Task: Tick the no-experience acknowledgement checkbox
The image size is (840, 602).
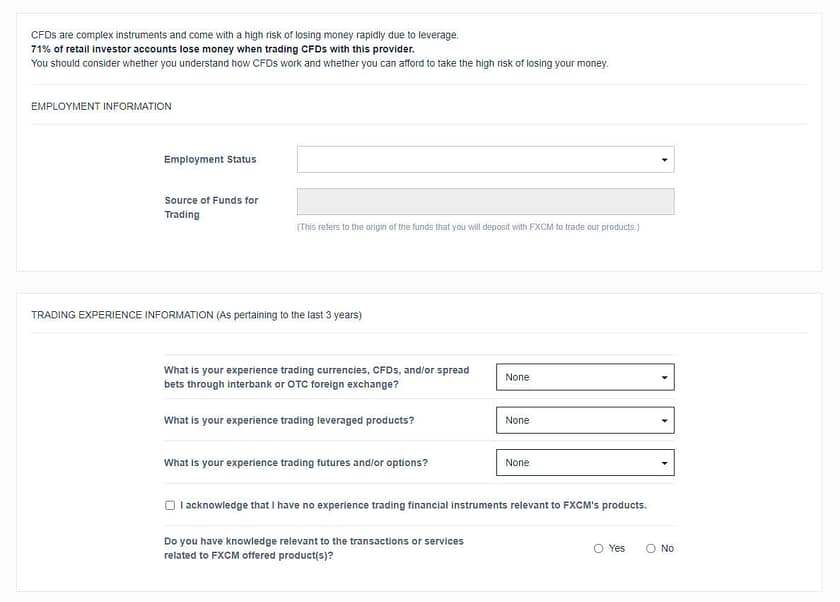Action: 170,505
